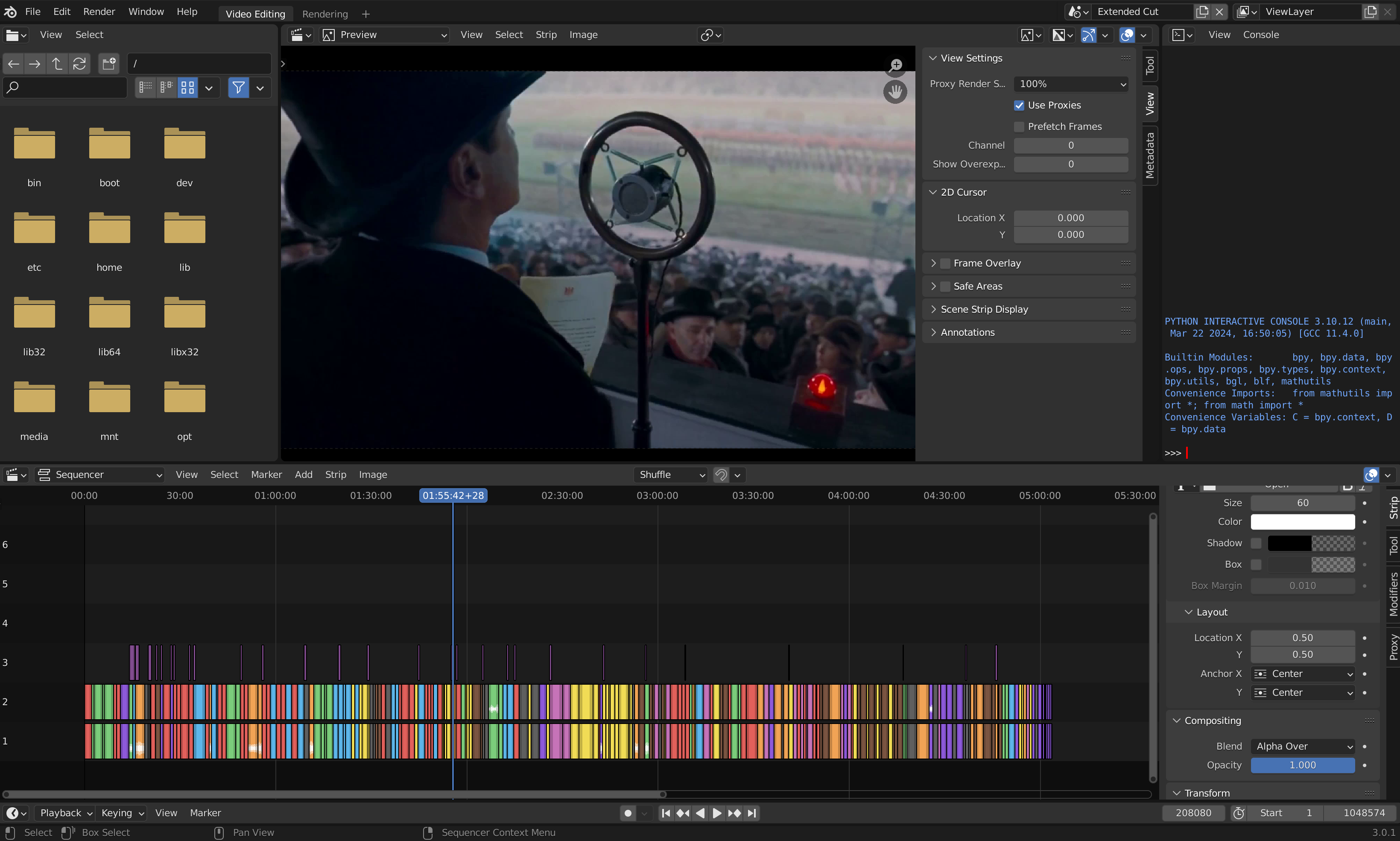Create a new directory with the folder-plus icon
The image size is (1400, 841).
(108, 64)
